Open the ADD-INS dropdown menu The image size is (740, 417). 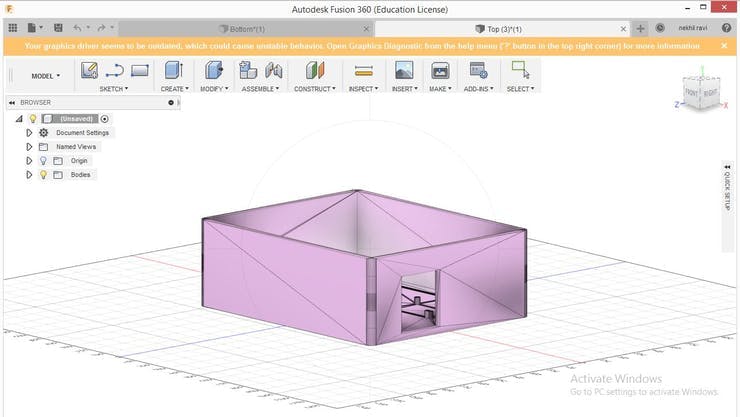tap(478, 89)
